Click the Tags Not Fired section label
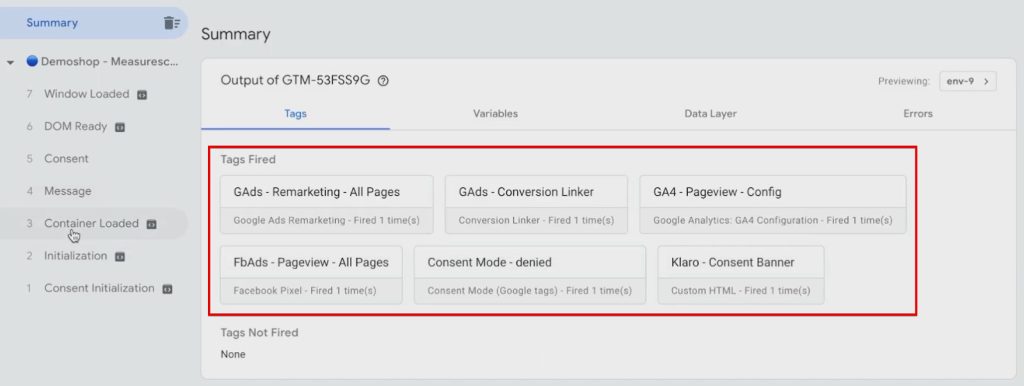The width and height of the screenshot is (1024, 386). 259,332
